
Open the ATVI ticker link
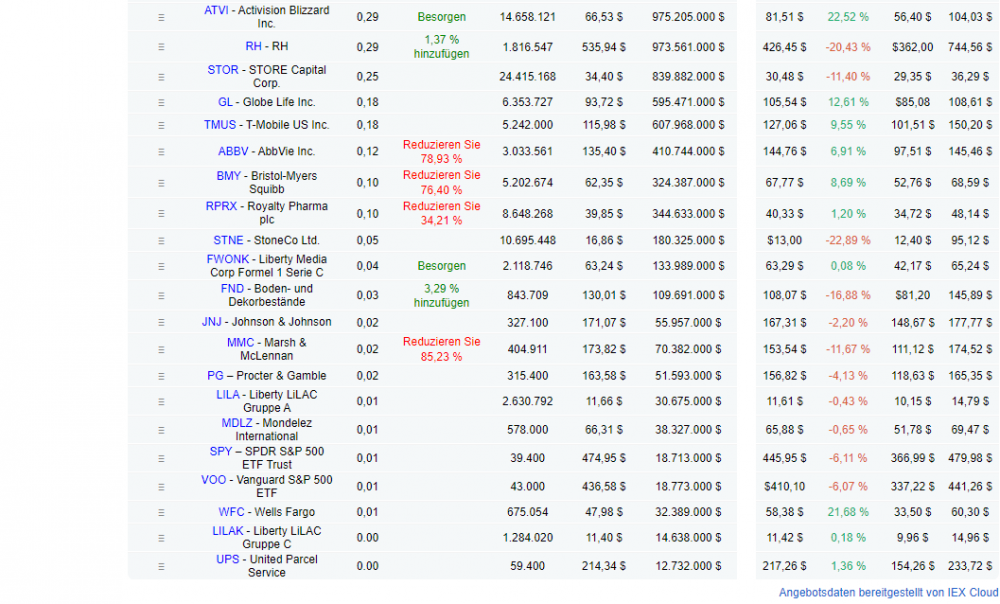pos(216,10)
